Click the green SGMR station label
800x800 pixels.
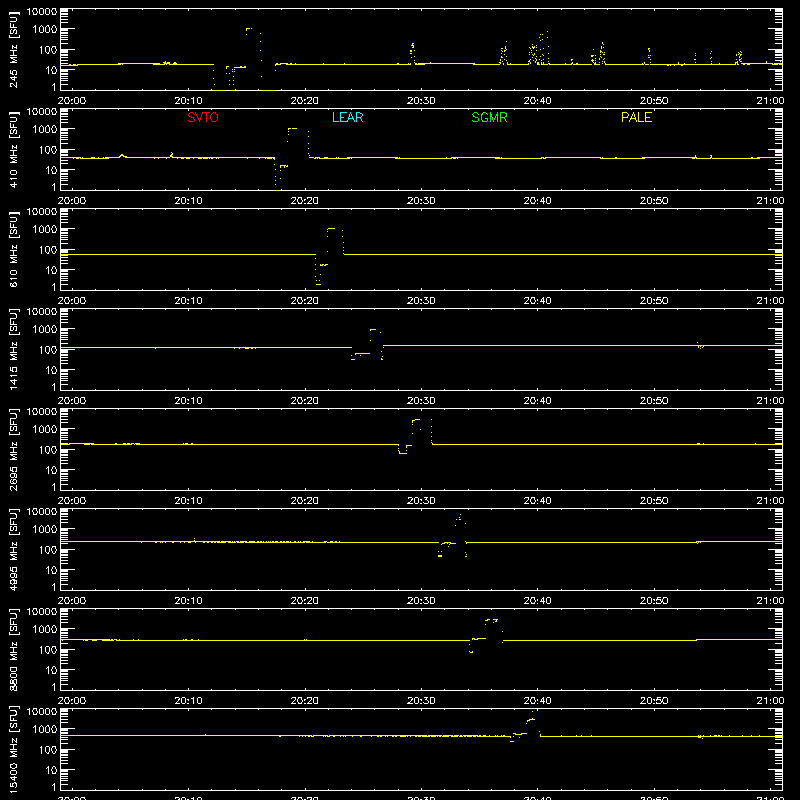click(x=489, y=117)
